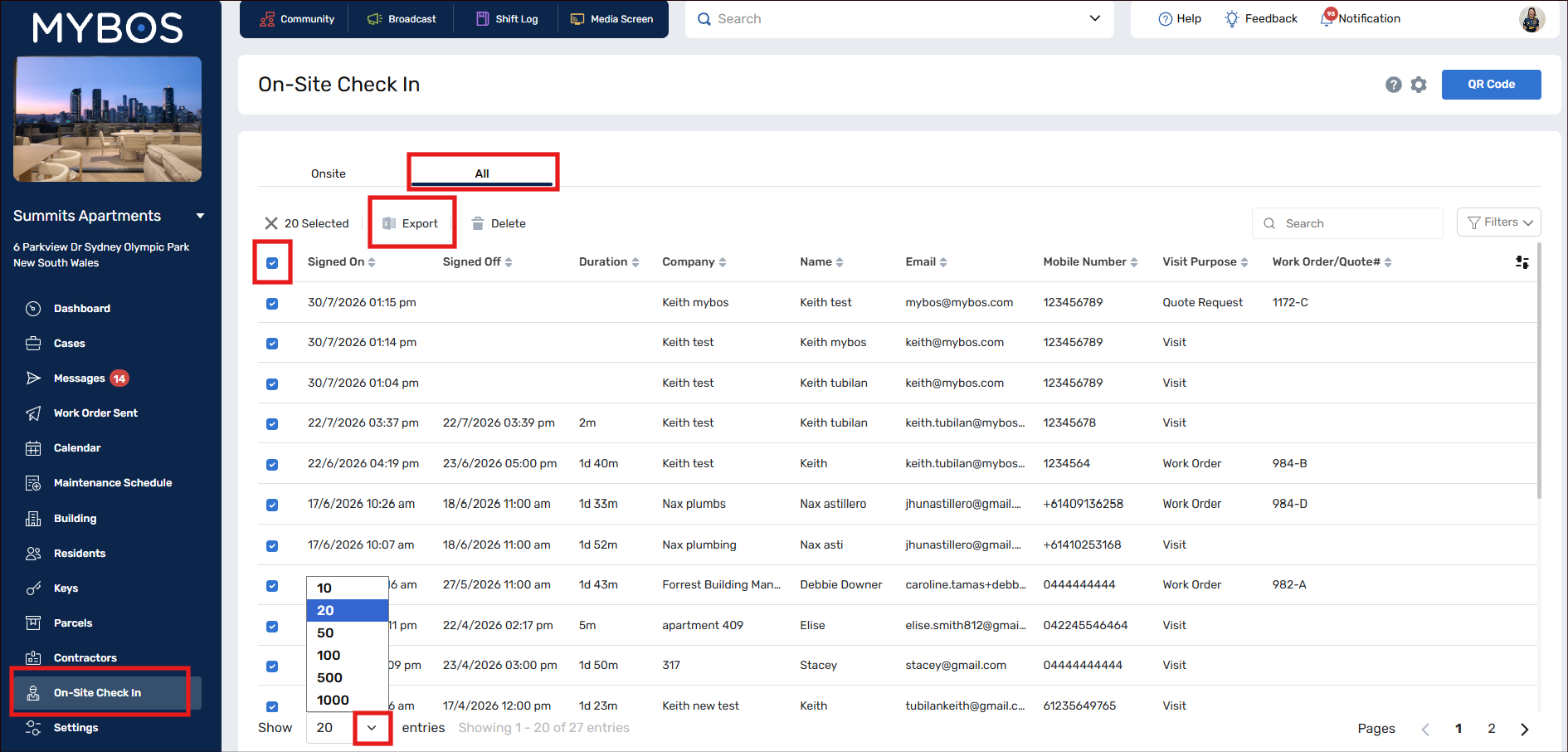Screen dimensions: 1568x752
Task: Click the top global Search field
Action: pos(899,19)
